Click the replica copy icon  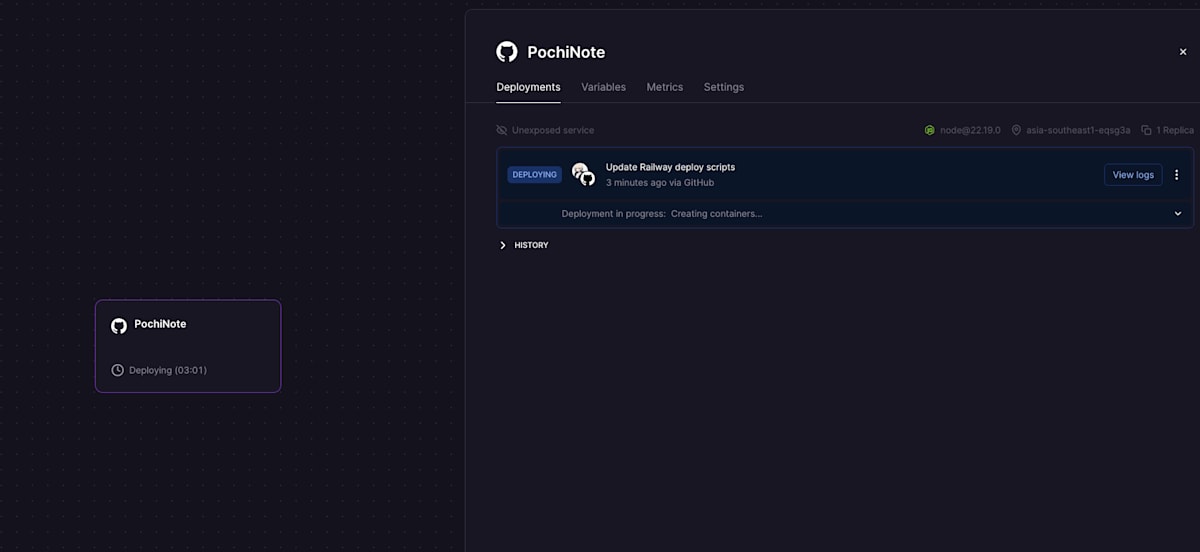click(1146, 130)
